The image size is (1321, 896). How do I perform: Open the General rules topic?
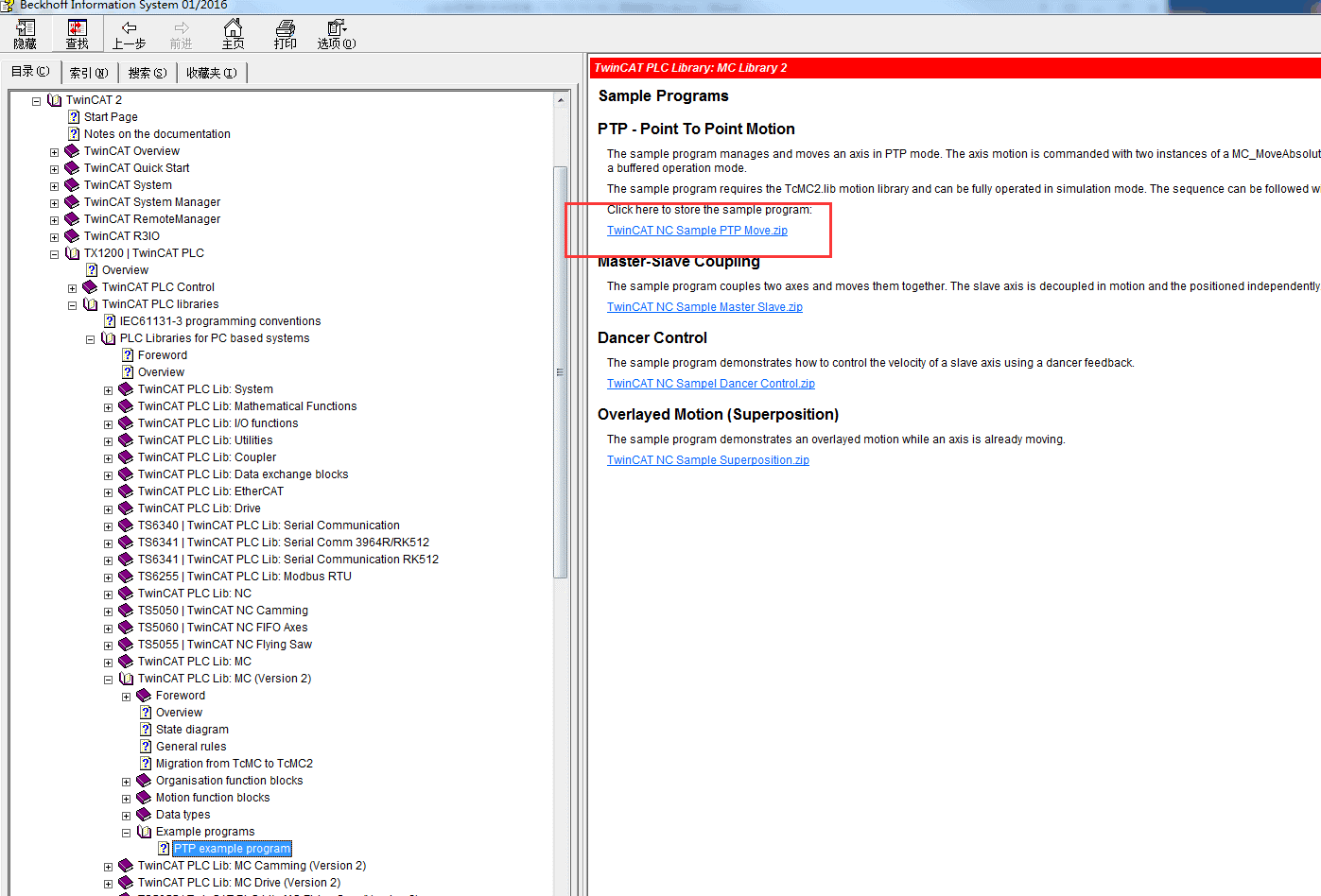191,746
